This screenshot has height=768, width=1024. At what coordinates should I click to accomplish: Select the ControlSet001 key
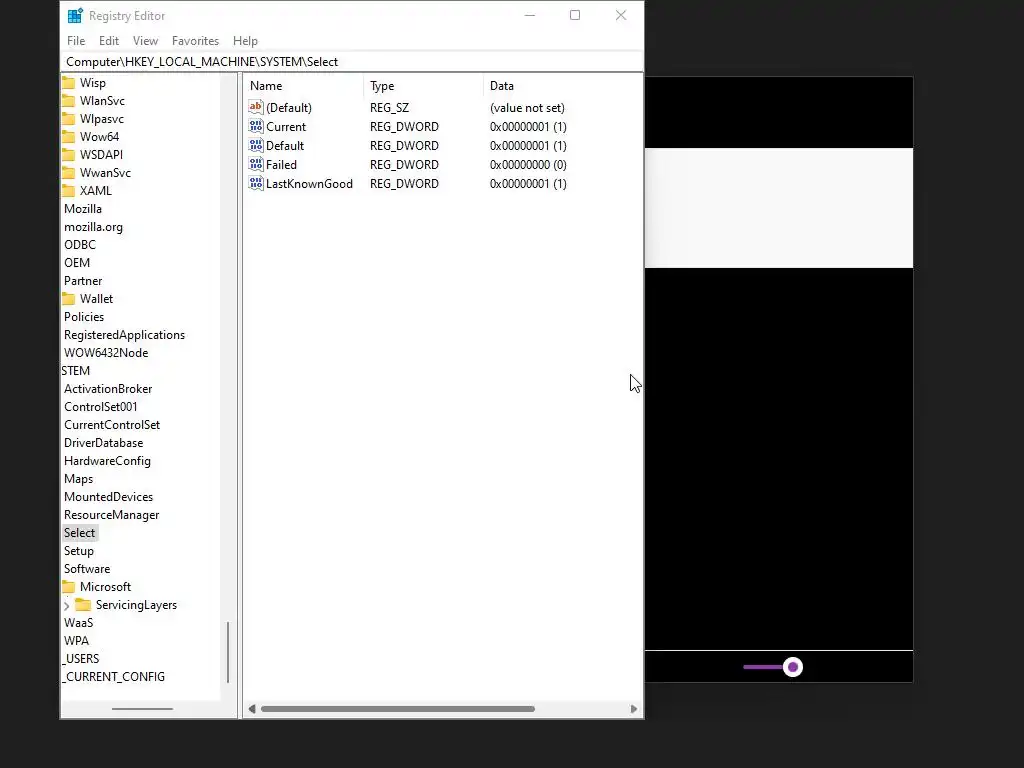[x=101, y=406]
